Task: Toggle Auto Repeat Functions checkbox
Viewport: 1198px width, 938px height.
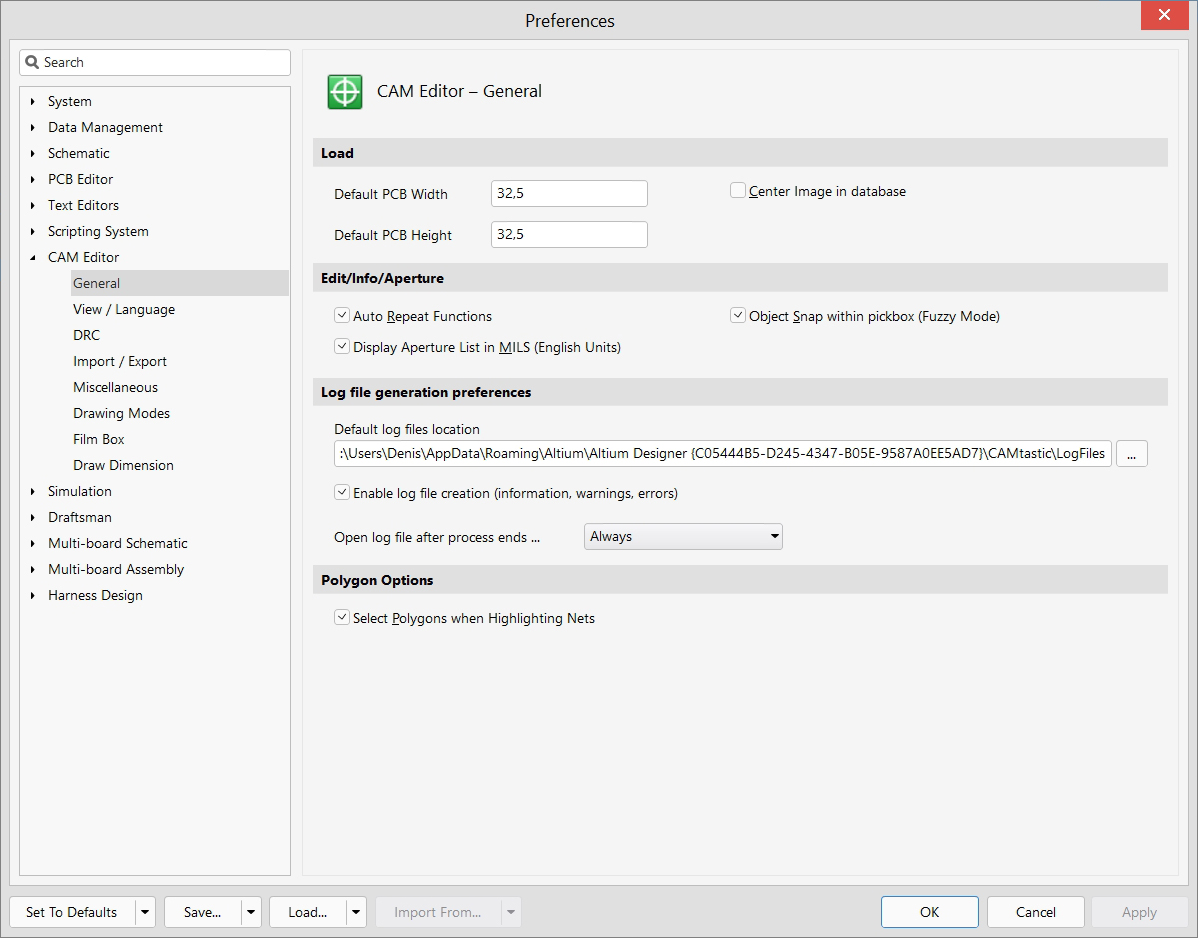Action: click(x=342, y=315)
